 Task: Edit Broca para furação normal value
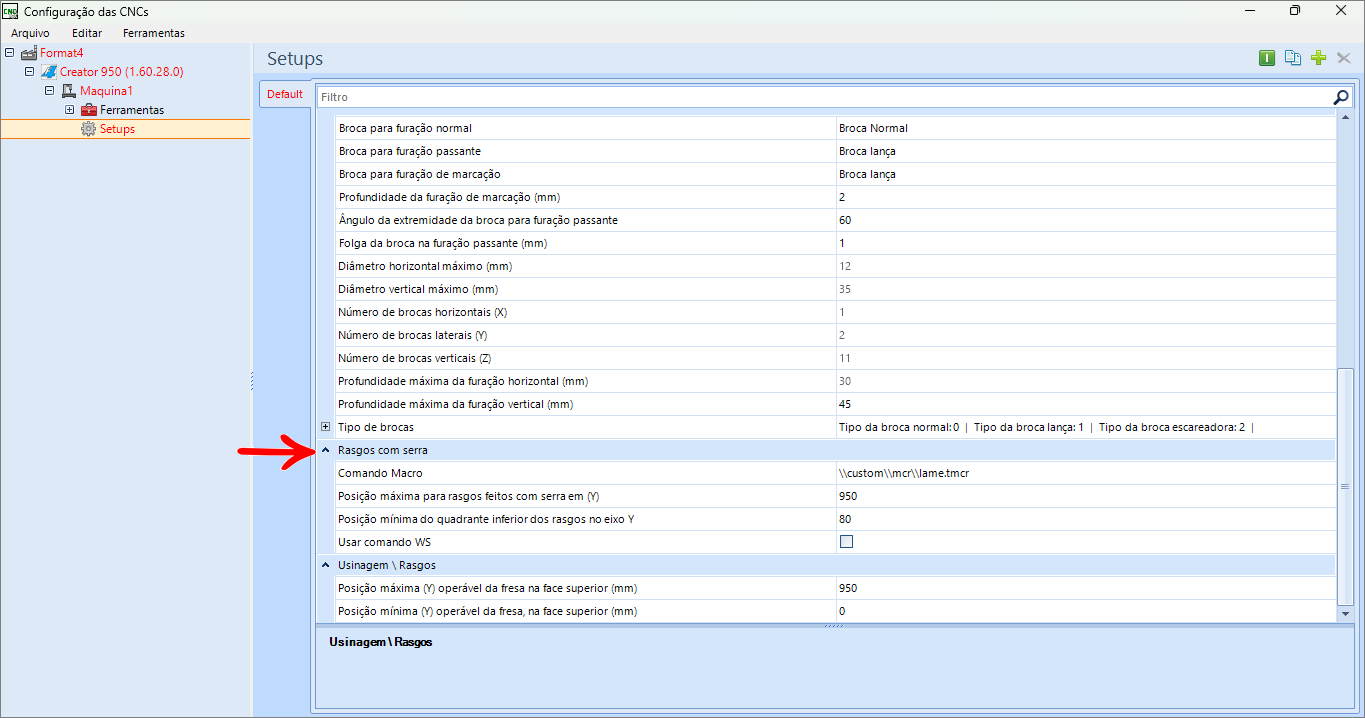pos(1085,128)
